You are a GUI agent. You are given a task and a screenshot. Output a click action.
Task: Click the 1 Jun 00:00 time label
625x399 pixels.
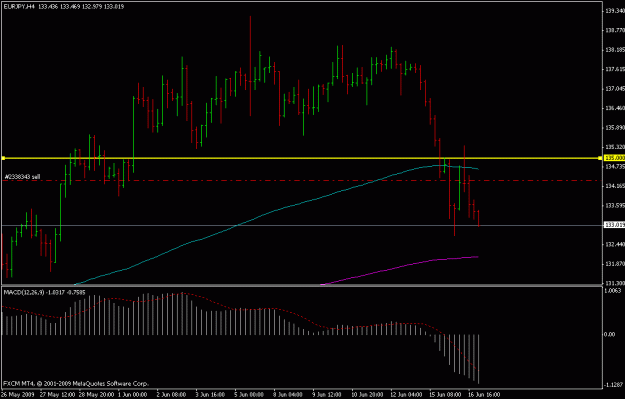click(x=132, y=395)
